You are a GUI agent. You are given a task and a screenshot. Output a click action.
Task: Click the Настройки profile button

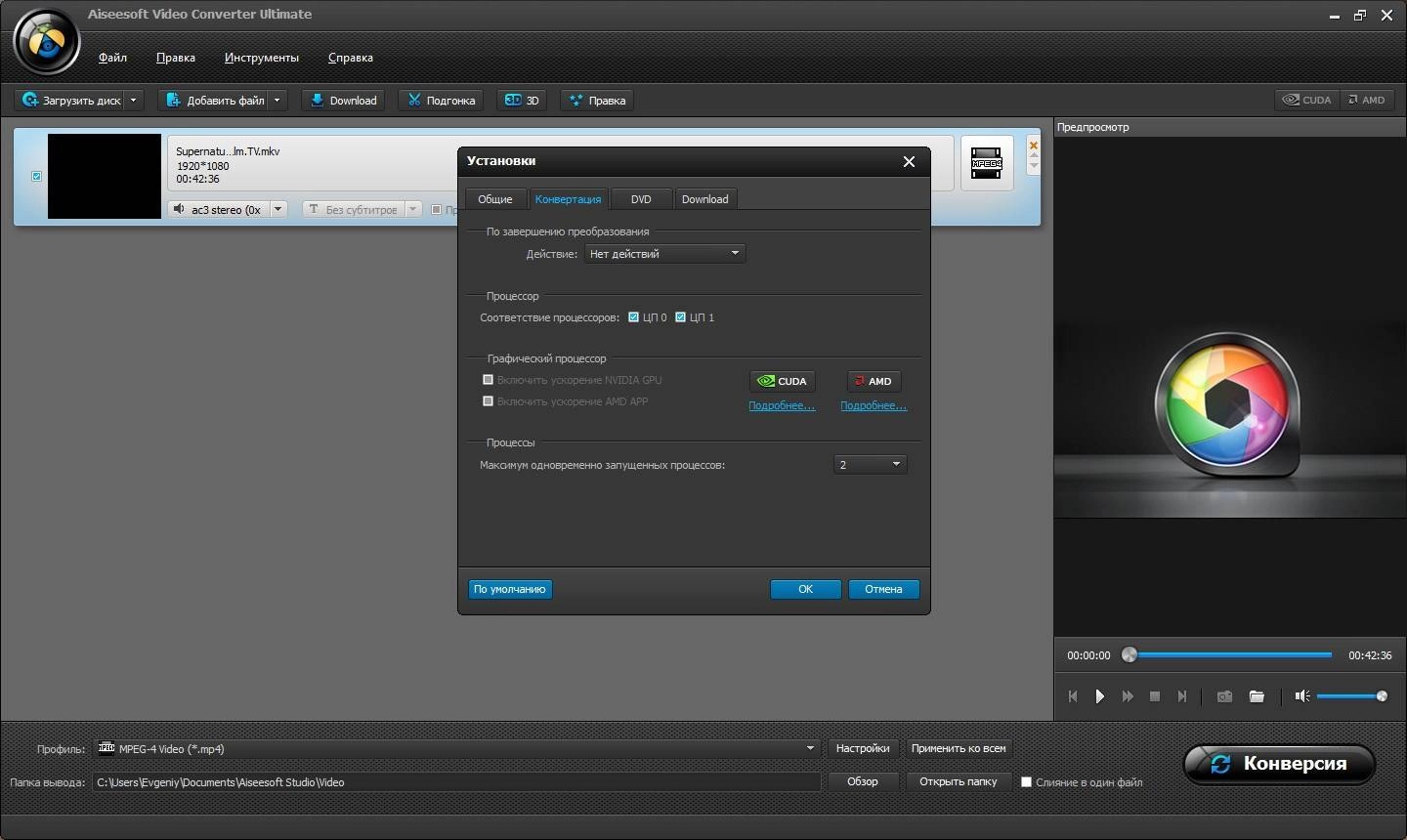click(863, 748)
